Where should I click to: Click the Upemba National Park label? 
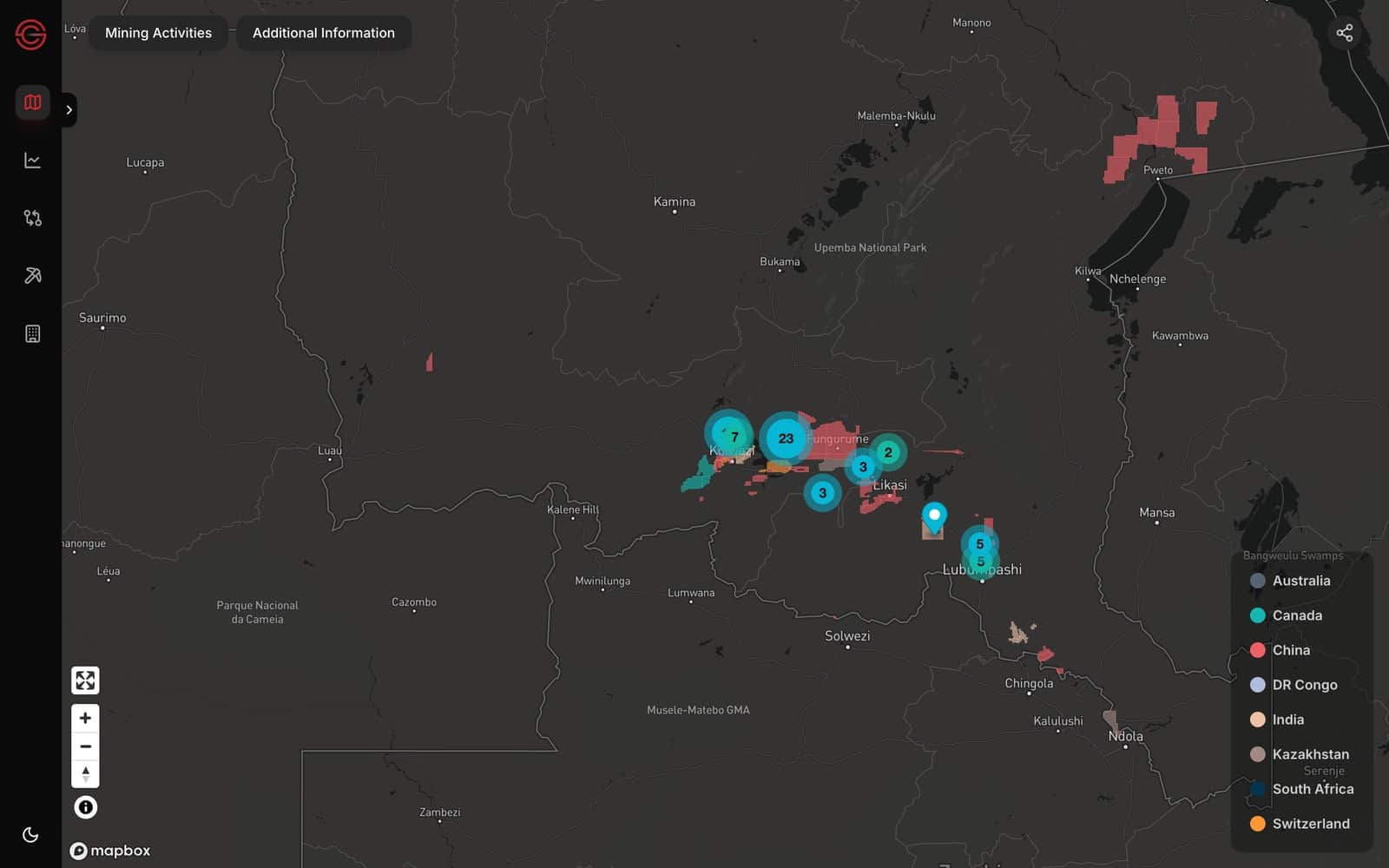870,247
